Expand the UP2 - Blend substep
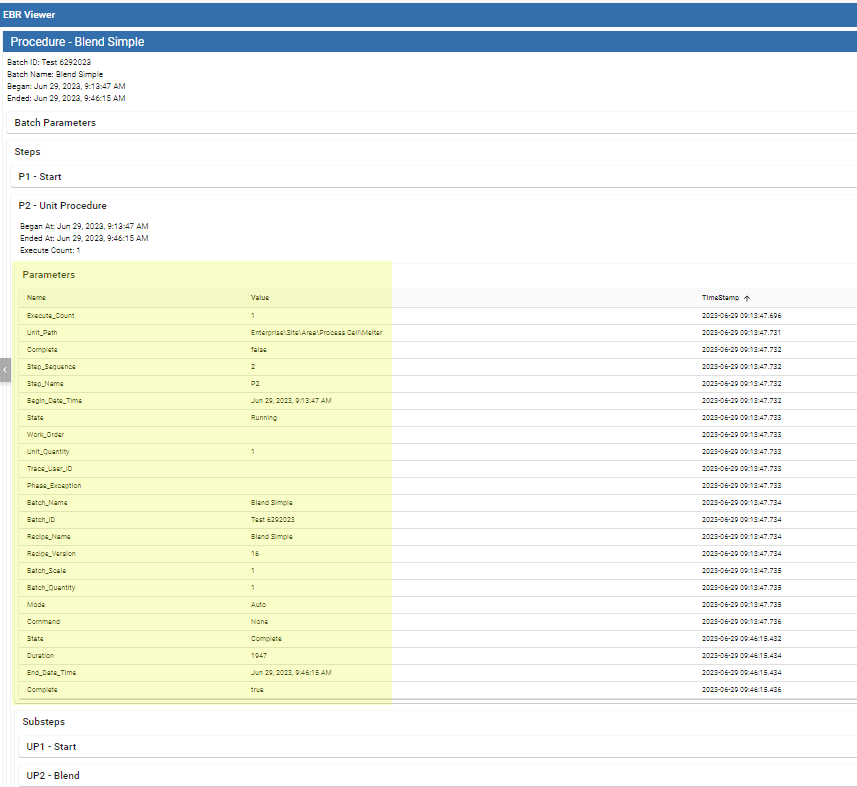Image resolution: width=857 pixels, height=787 pixels. (53, 776)
